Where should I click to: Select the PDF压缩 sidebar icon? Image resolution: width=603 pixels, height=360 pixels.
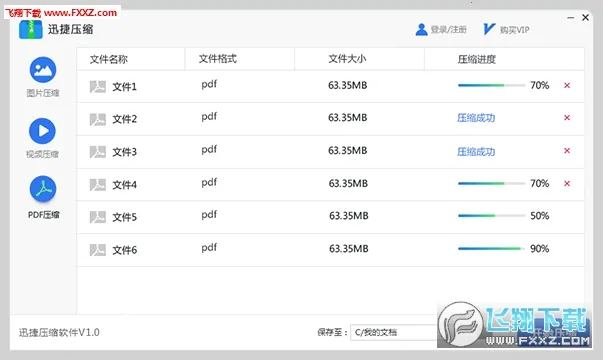[x=43, y=189]
